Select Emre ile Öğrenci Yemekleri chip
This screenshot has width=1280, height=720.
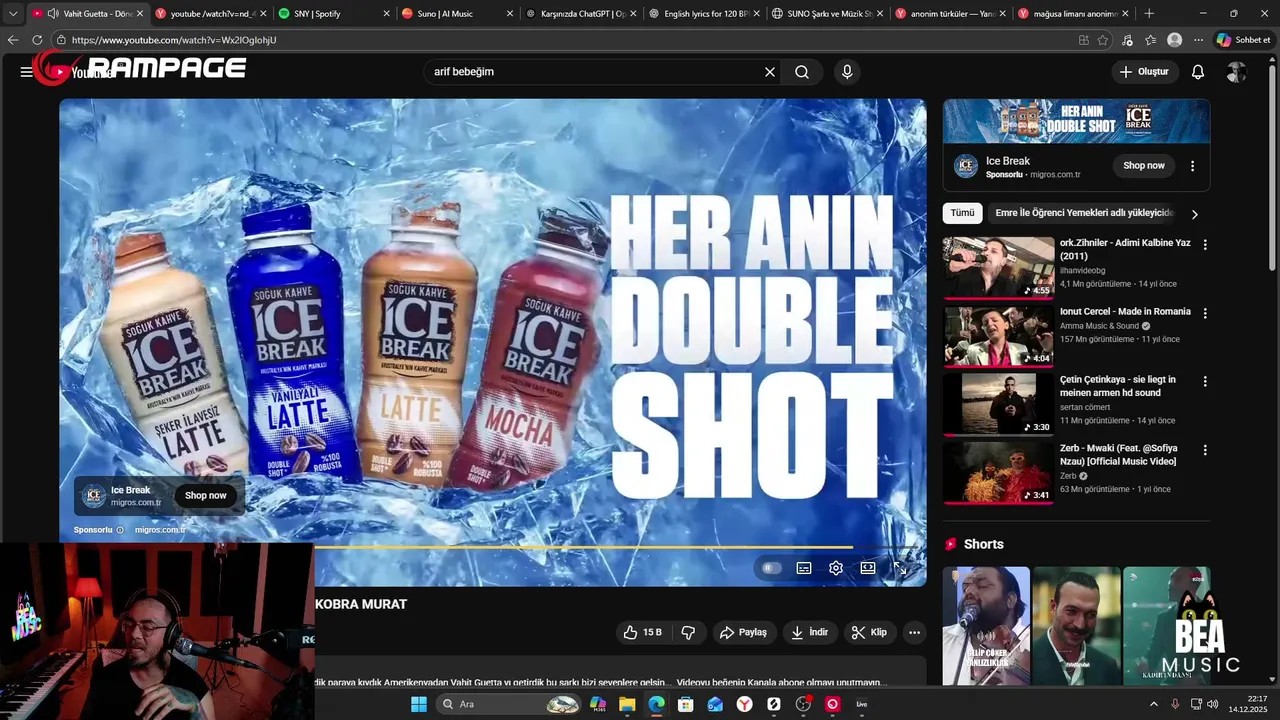coord(1084,213)
